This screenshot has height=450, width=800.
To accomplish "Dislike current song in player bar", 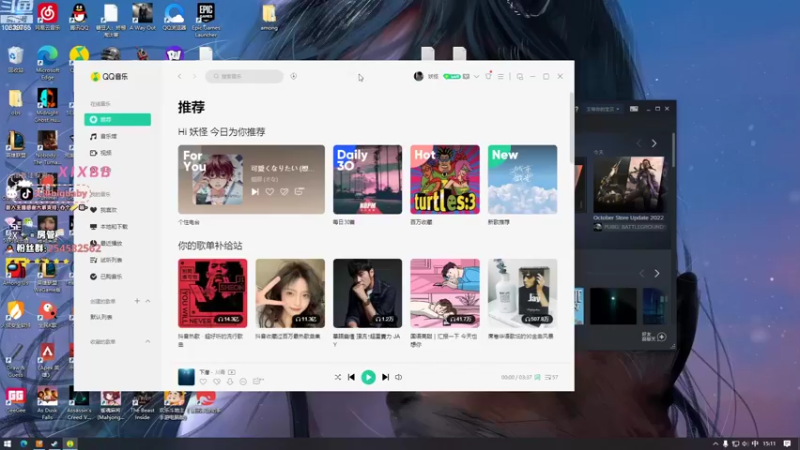I will coord(217,382).
